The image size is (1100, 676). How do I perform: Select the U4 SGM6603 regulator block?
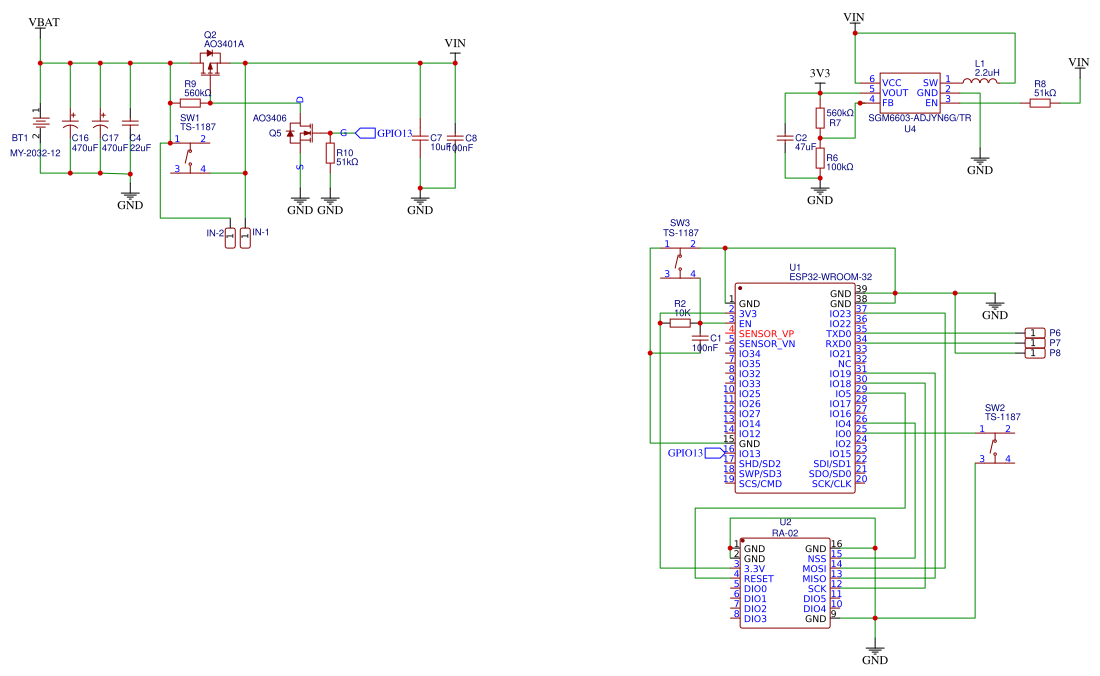click(x=908, y=91)
